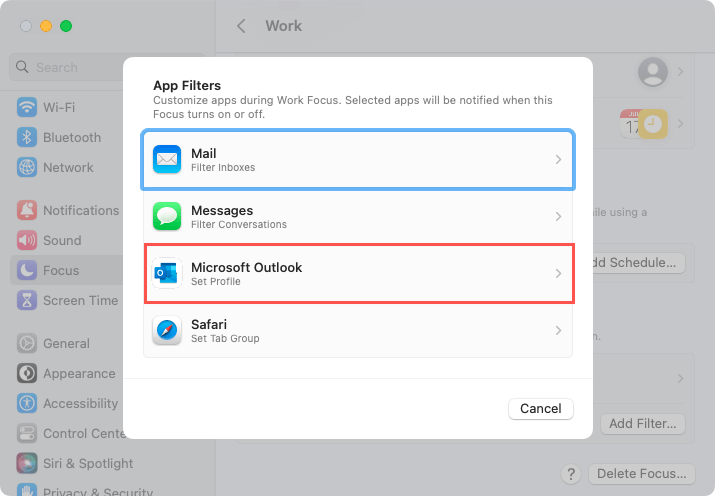This screenshot has height=496, width=715.
Task: Click the Filter Inboxes subtitle
Action: pyautogui.click(x=223, y=167)
